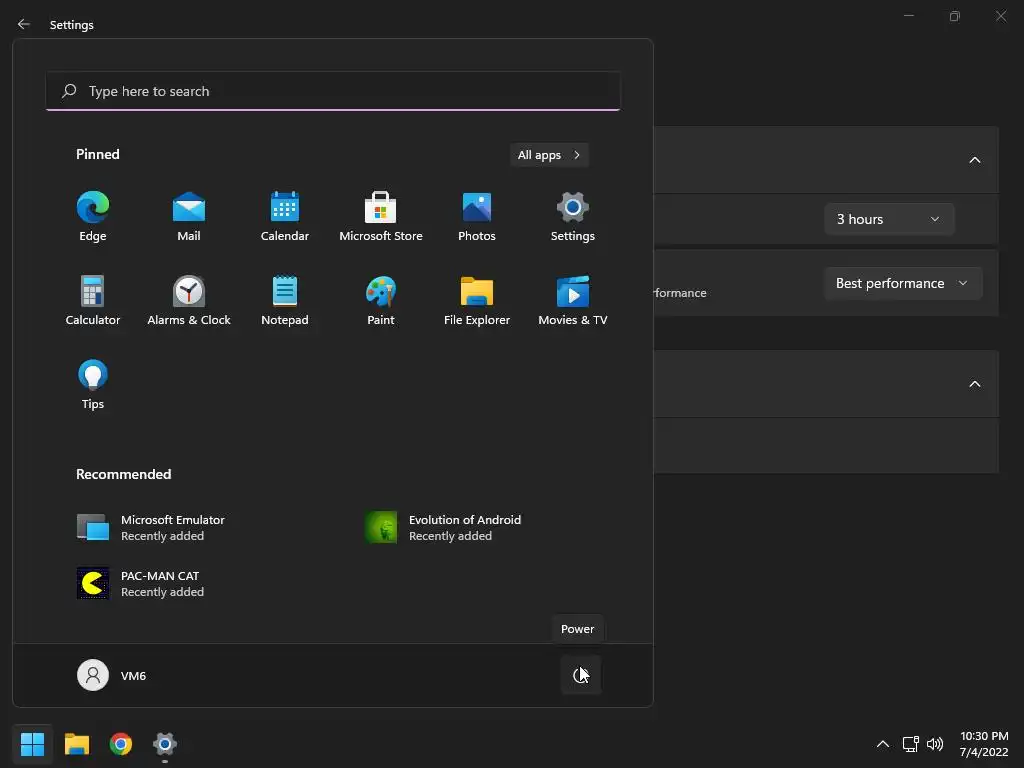The height and width of the screenshot is (768, 1024).
Task: Open network icon in system tray
Action: tap(910, 744)
